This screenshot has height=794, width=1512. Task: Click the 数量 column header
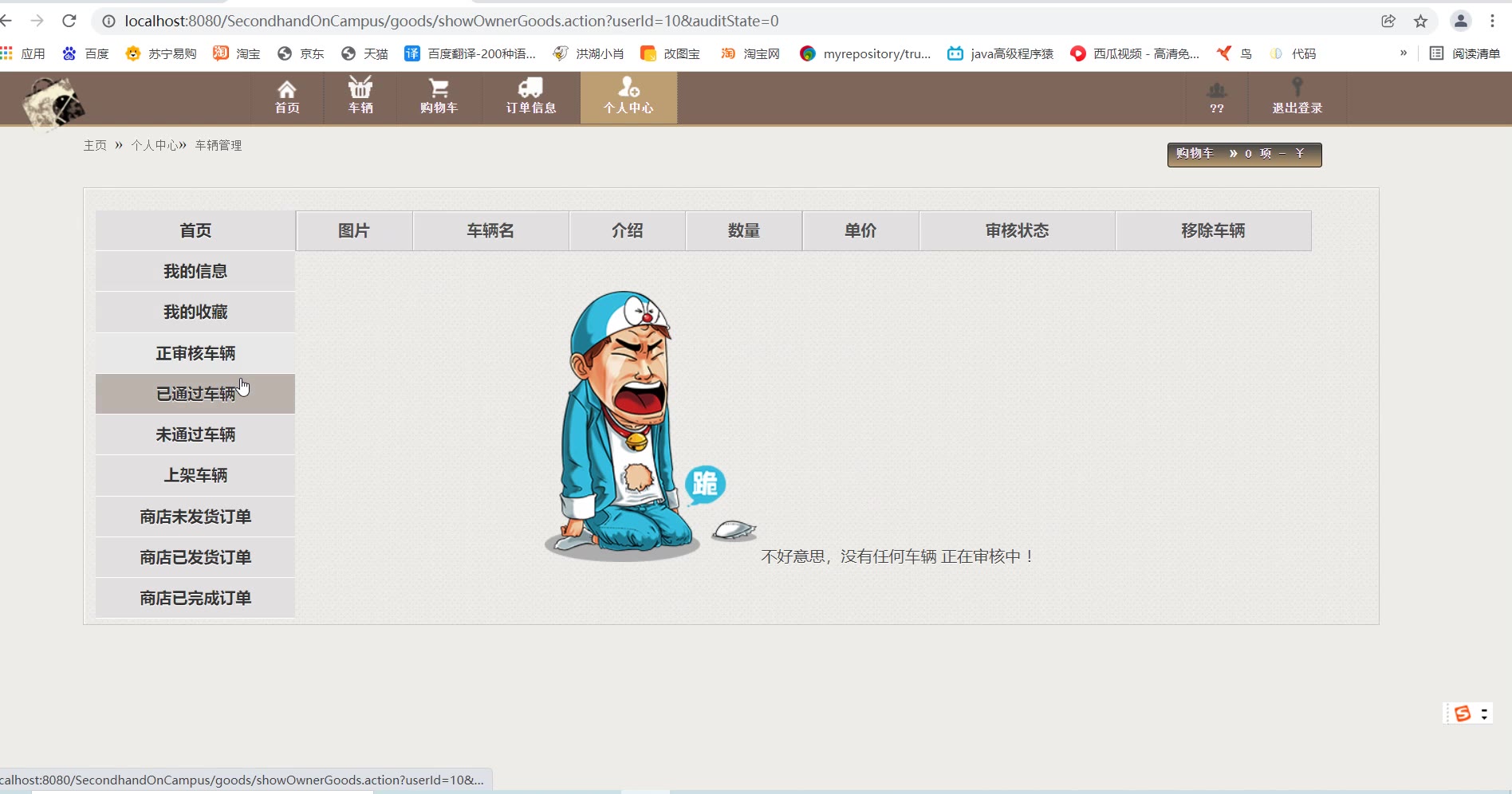pos(744,230)
